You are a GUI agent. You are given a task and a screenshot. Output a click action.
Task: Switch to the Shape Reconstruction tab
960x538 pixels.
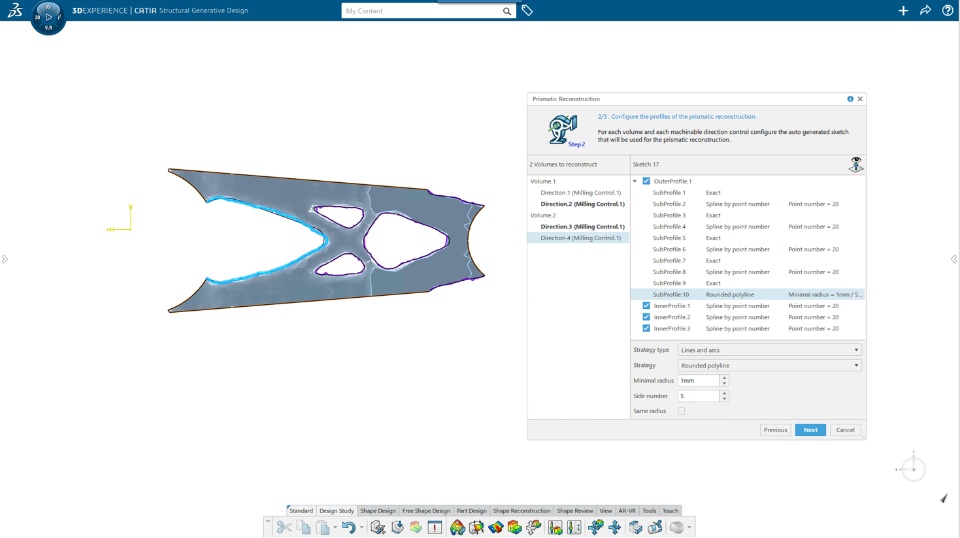[522, 510]
